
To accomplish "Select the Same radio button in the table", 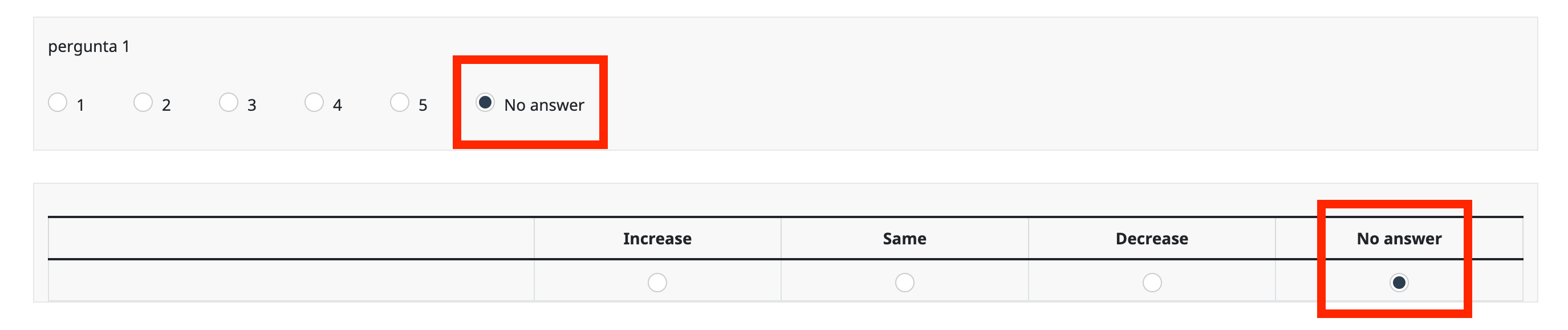I will click(904, 283).
